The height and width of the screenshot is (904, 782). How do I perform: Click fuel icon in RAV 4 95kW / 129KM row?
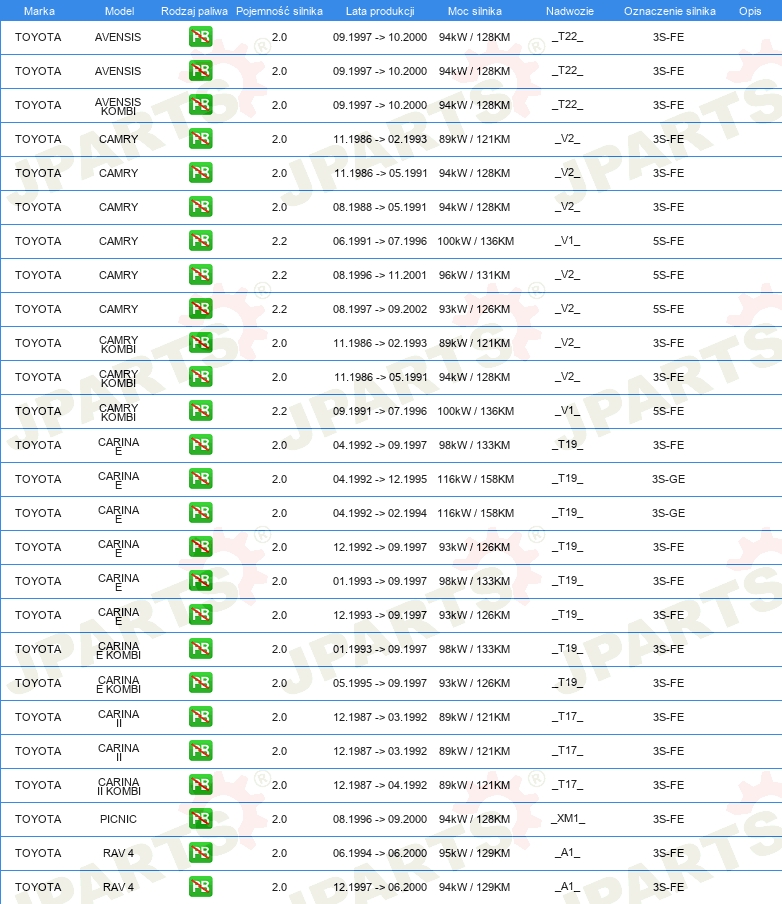pyautogui.click(x=201, y=853)
